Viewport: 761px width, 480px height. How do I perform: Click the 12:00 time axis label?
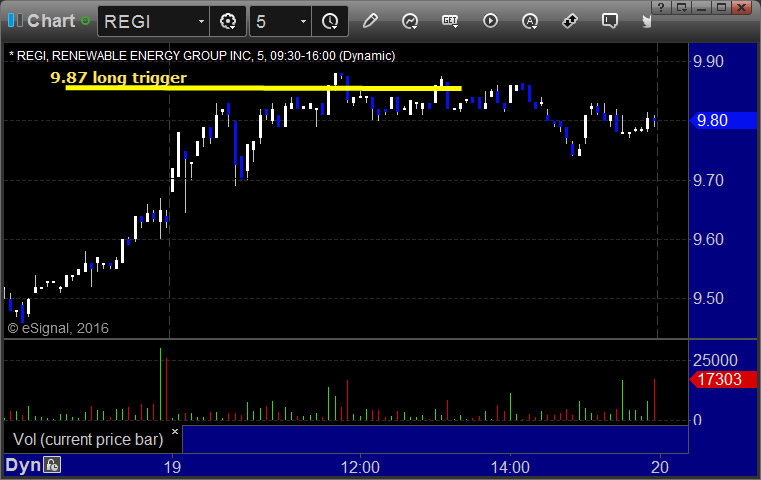[x=360, y=467]
